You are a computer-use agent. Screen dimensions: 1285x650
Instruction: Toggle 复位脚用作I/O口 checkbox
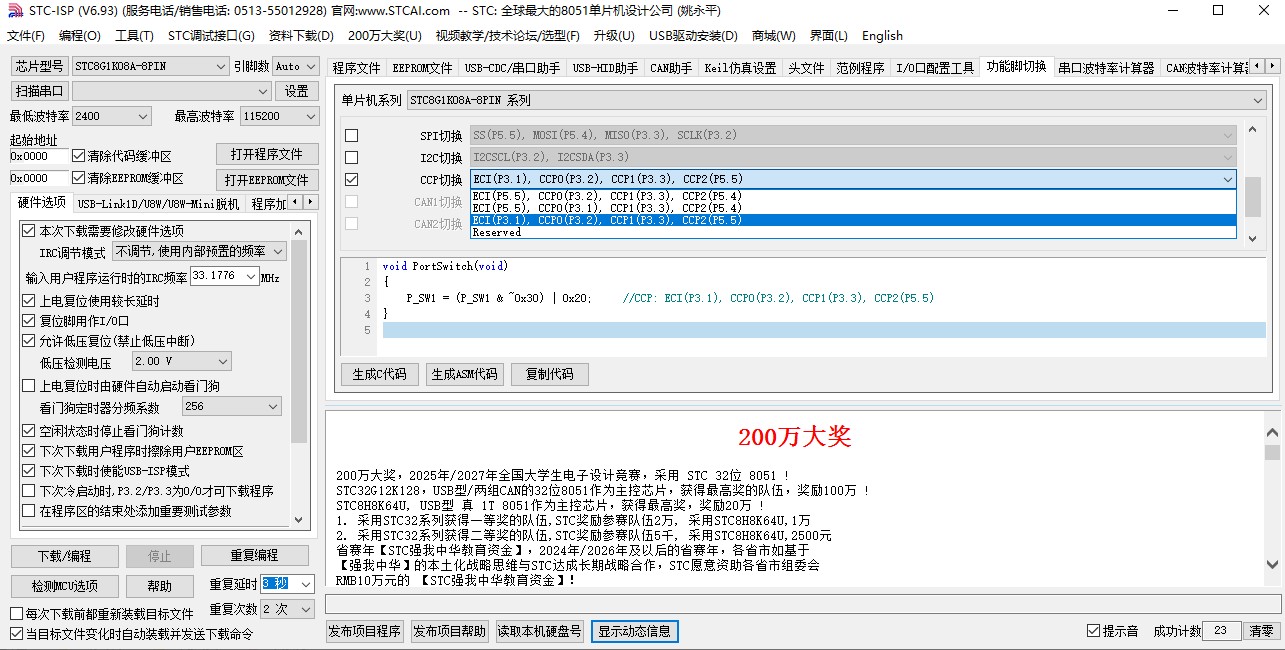point(28,321)
